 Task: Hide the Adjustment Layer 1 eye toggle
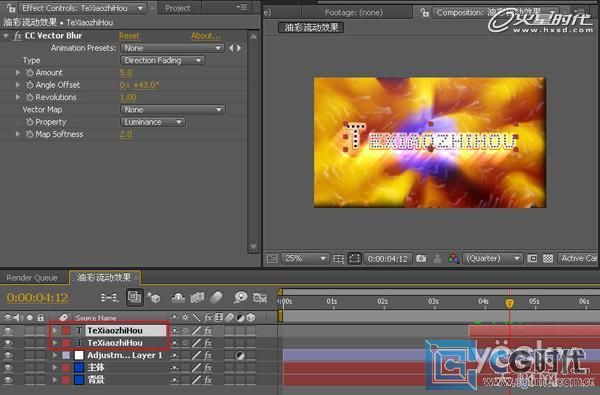pos(8,355)
